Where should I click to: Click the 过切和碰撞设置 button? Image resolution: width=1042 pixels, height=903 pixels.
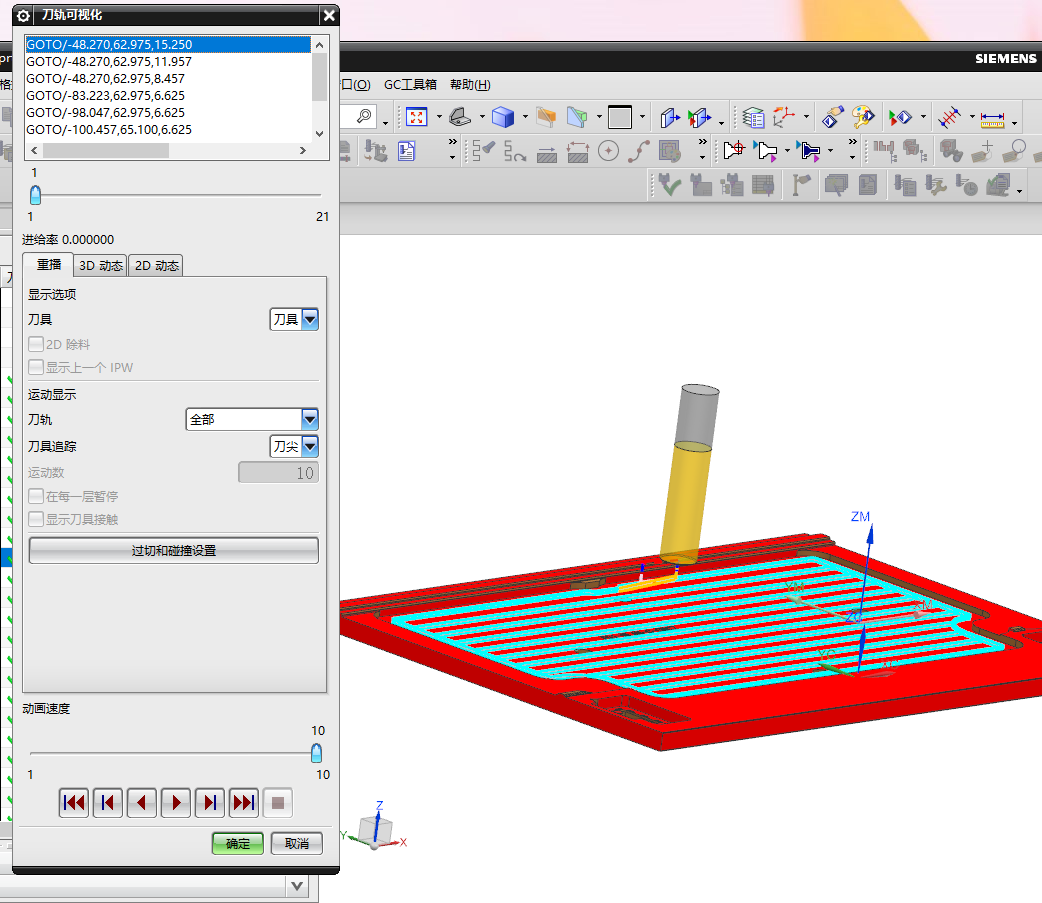point(173,550)
